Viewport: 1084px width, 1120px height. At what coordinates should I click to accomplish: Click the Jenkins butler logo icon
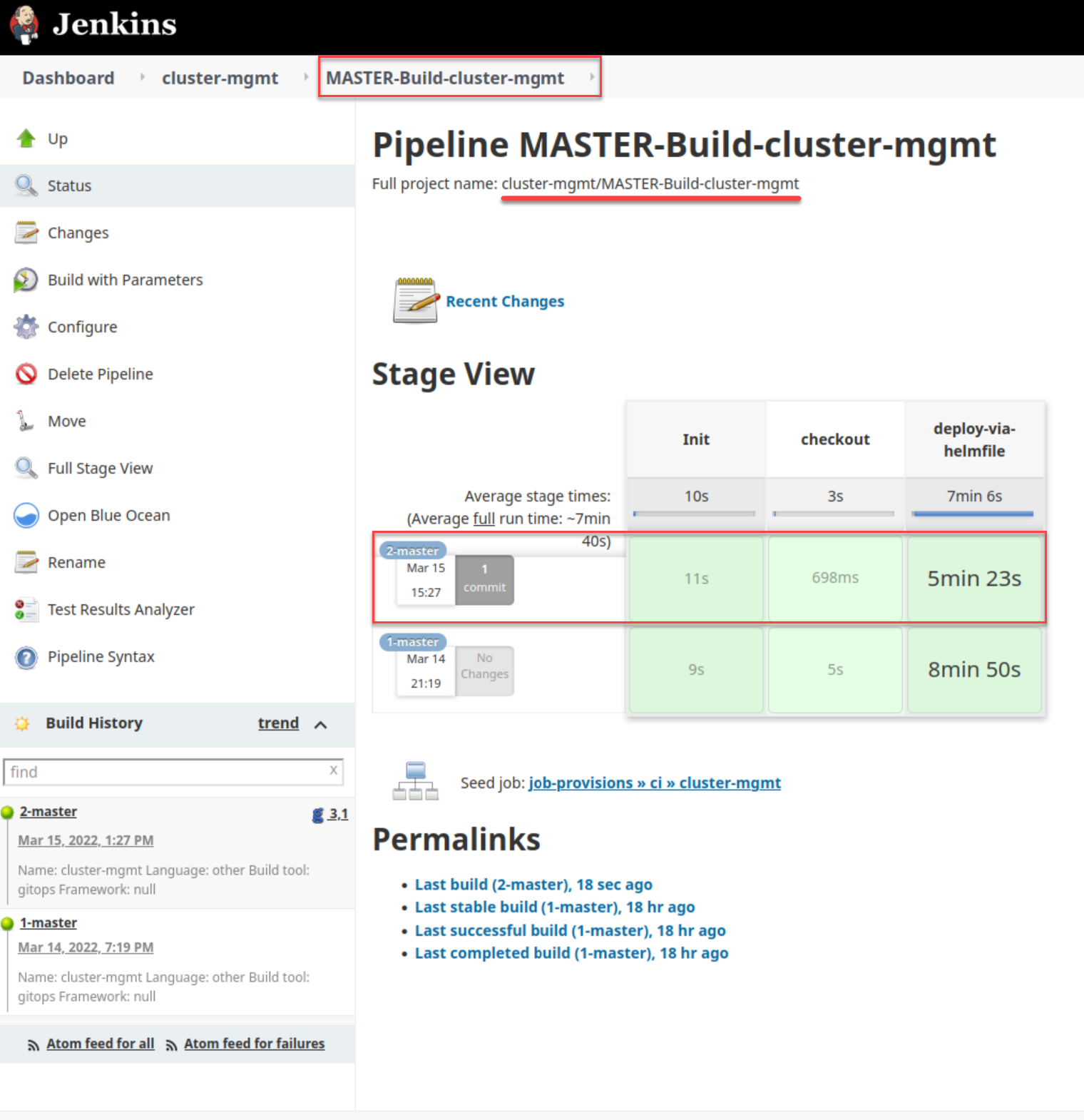coord(24,24)
